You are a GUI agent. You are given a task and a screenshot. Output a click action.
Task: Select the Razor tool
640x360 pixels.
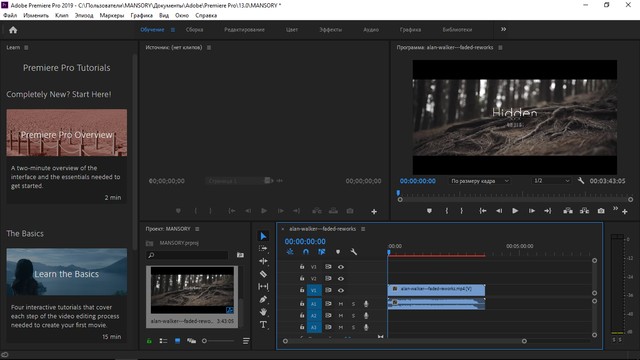[263, 274]
